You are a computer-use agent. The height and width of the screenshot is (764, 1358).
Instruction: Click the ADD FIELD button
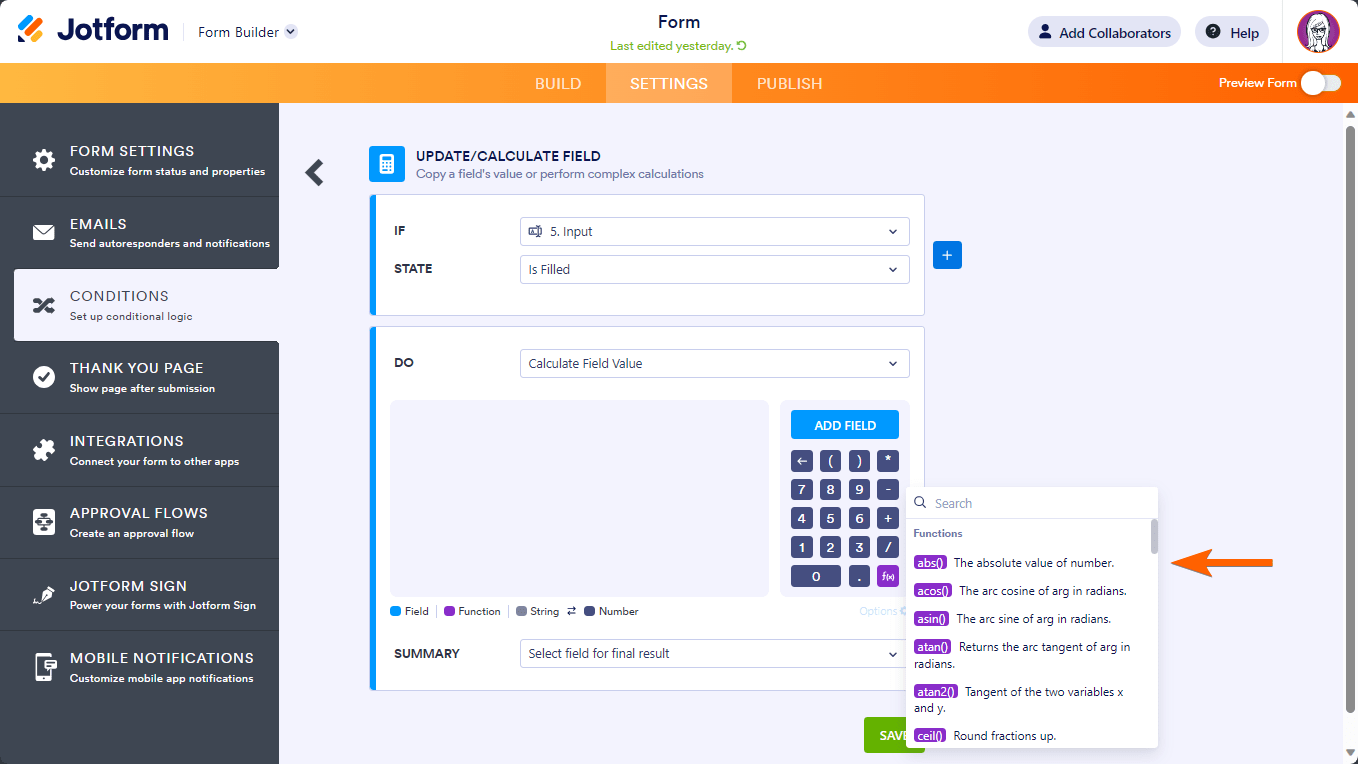(845, 425)
